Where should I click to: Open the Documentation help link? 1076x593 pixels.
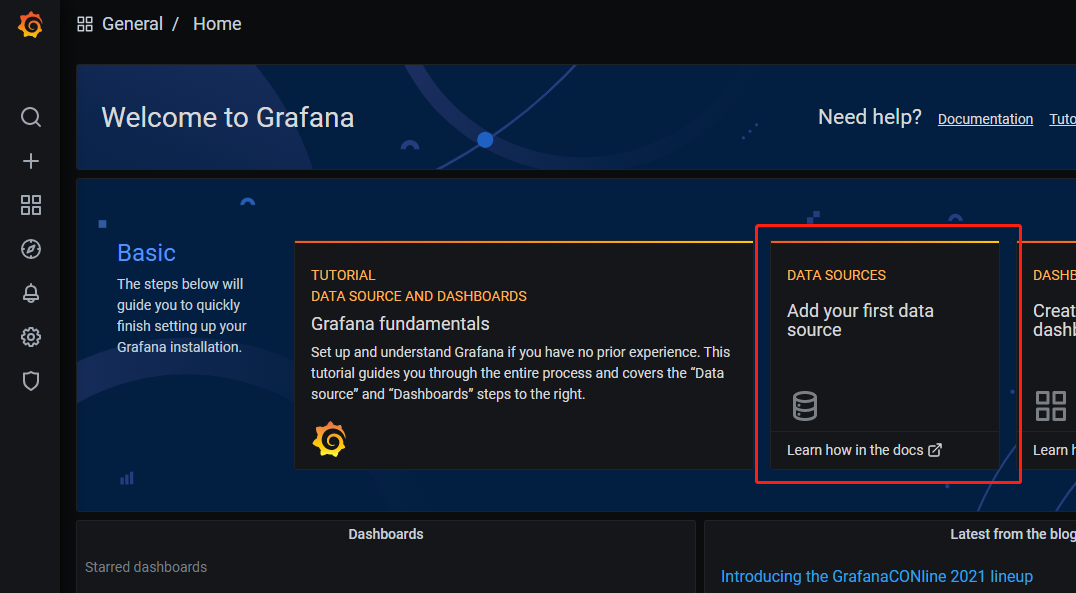point(985,119)
